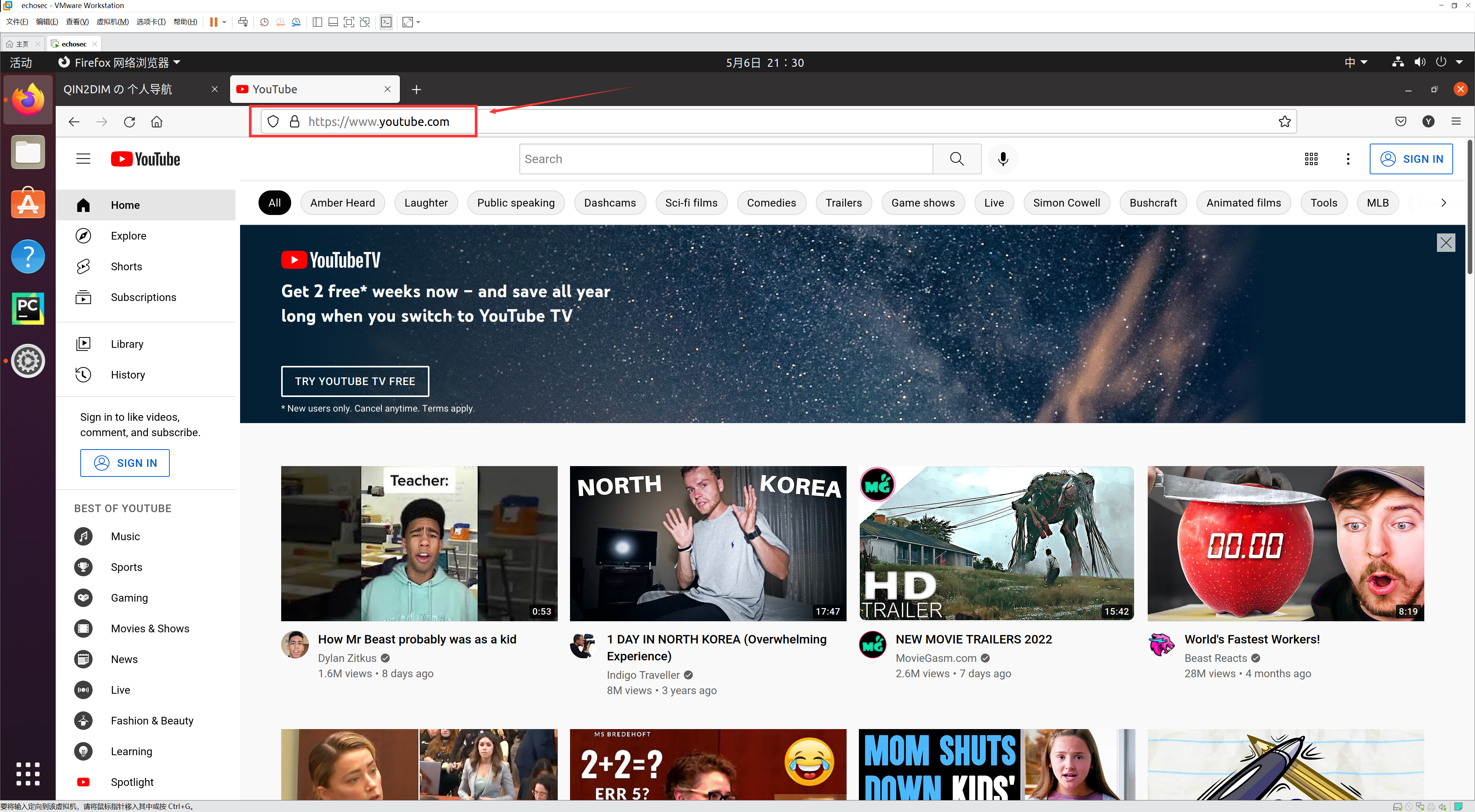Open Gaming under Best of YouTube
1475x812 pixels.
[146, 598]
